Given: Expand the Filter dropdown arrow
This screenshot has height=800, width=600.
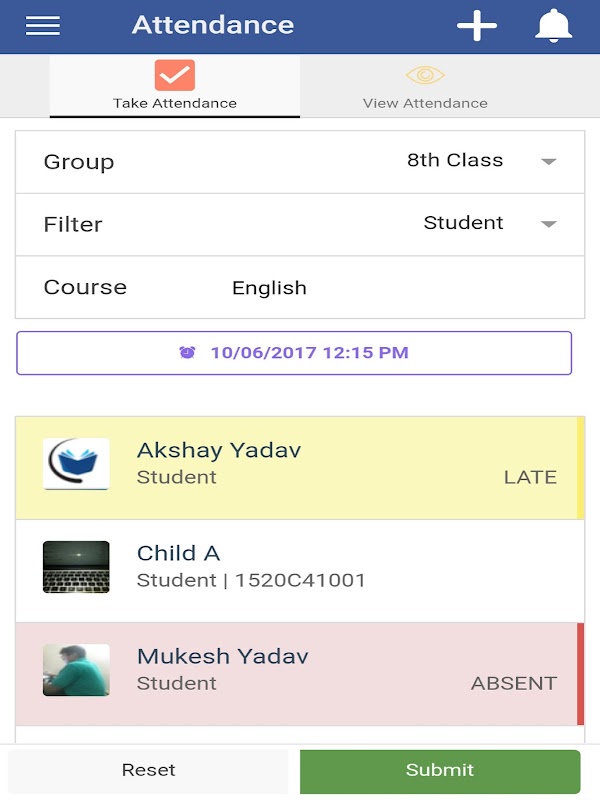Looking at the screenshot, I should tap(548, 225).
